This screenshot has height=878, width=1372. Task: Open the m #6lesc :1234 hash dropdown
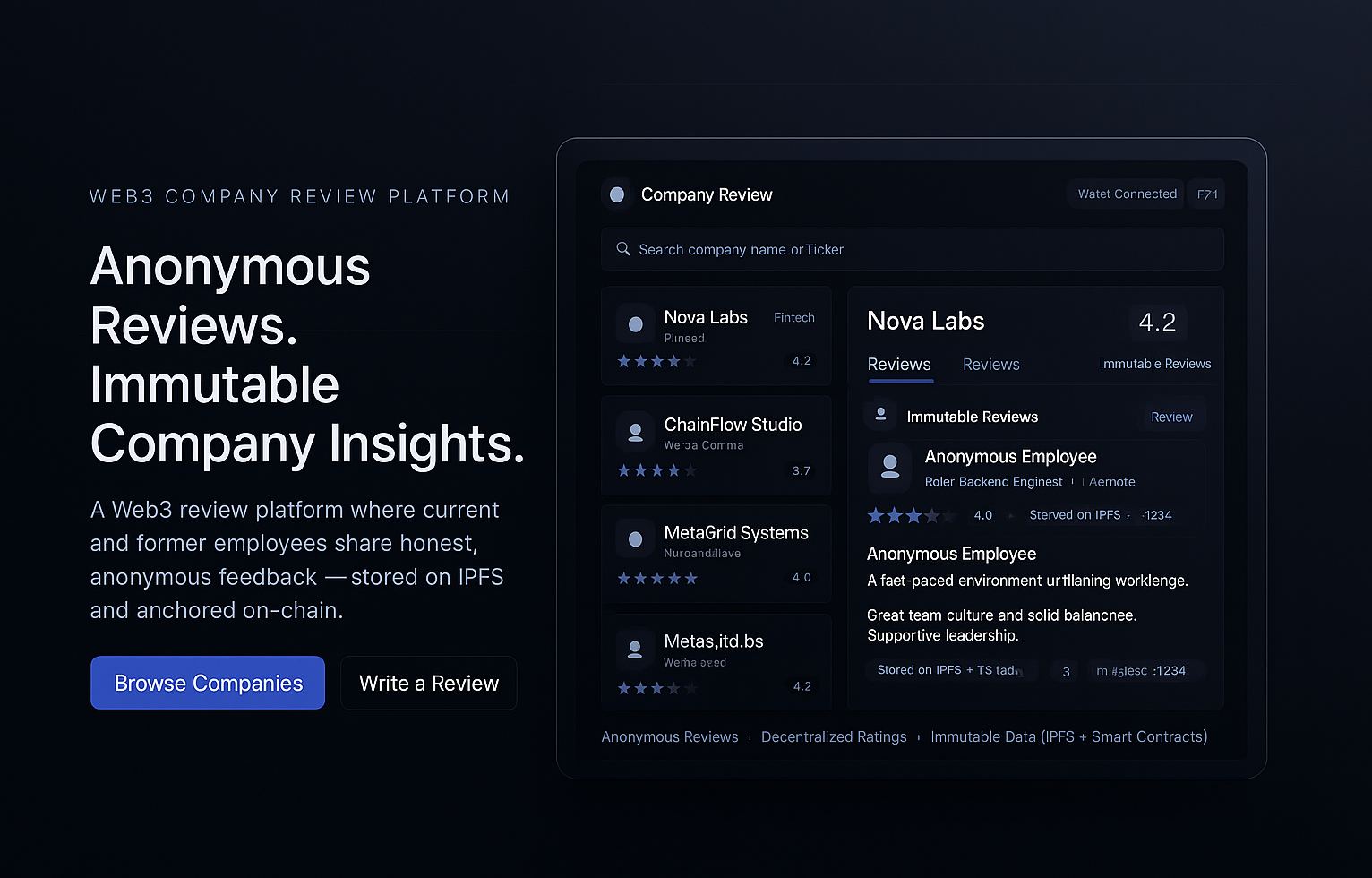[x=1145, y=670]
